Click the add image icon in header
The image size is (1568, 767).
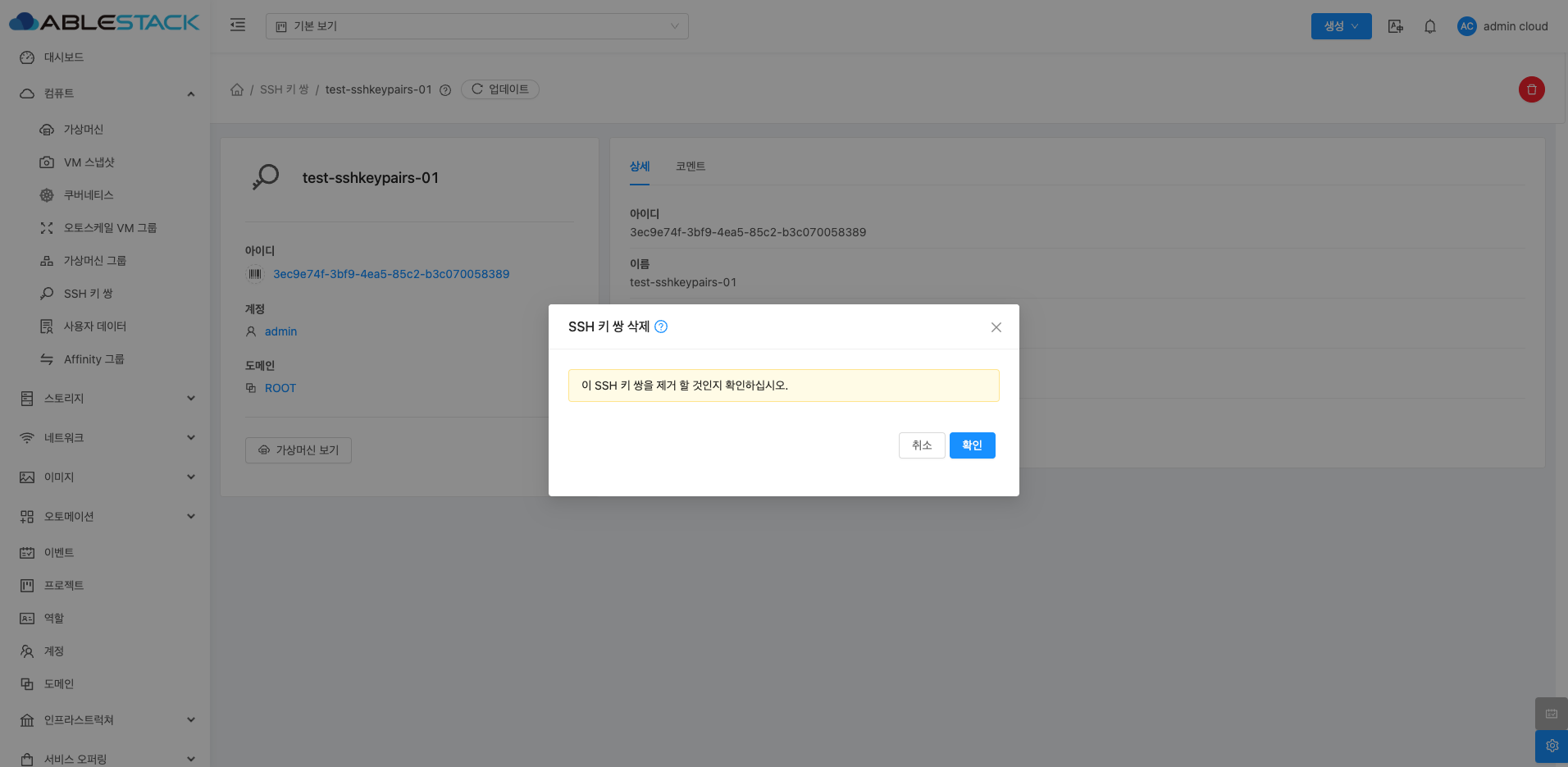click(x=1395, y=26)
